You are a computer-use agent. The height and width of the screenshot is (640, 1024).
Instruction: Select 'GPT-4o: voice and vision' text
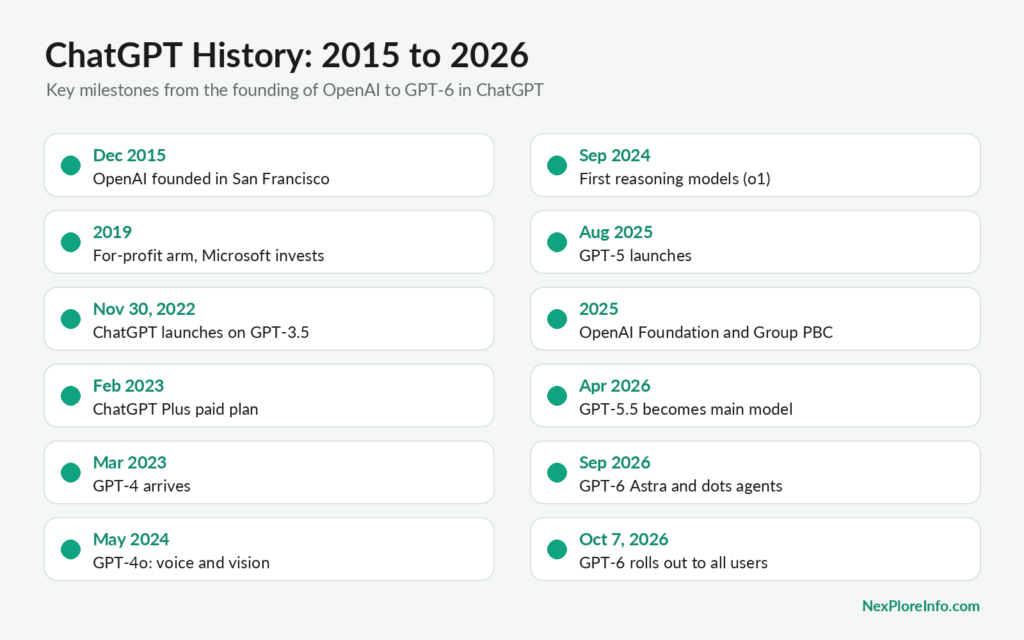tap(181, 563)
